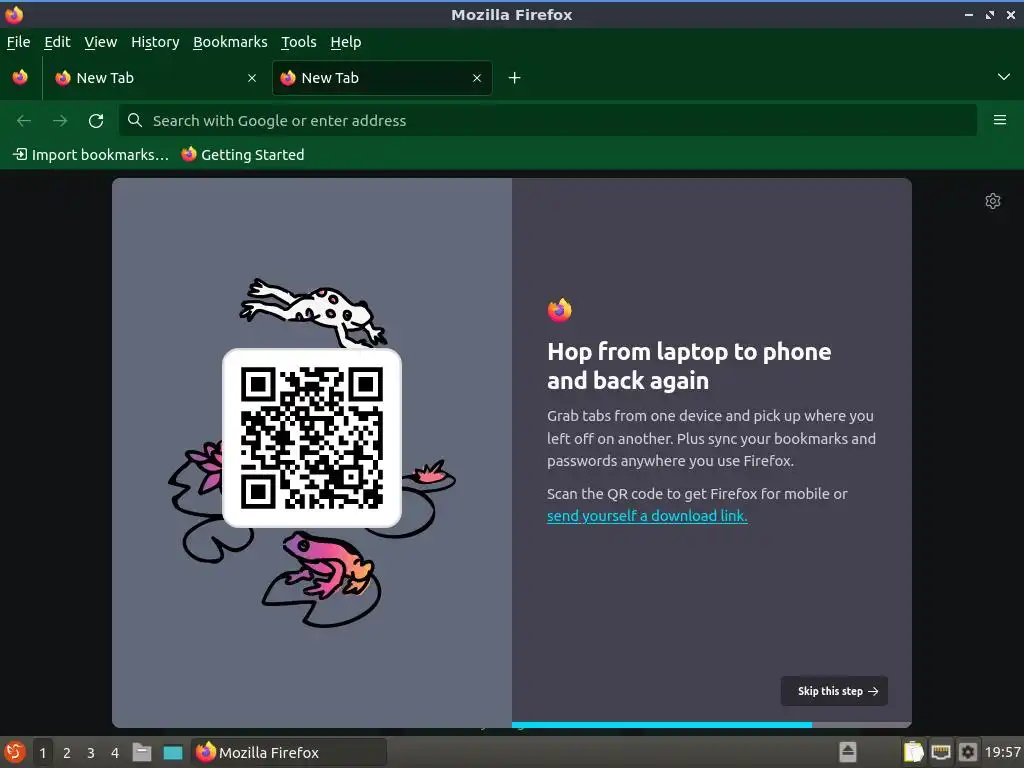The width and height of the screenshot is (1024, 768).
Task: Close the first New Tab tab
Action: (x=252, y=78)
